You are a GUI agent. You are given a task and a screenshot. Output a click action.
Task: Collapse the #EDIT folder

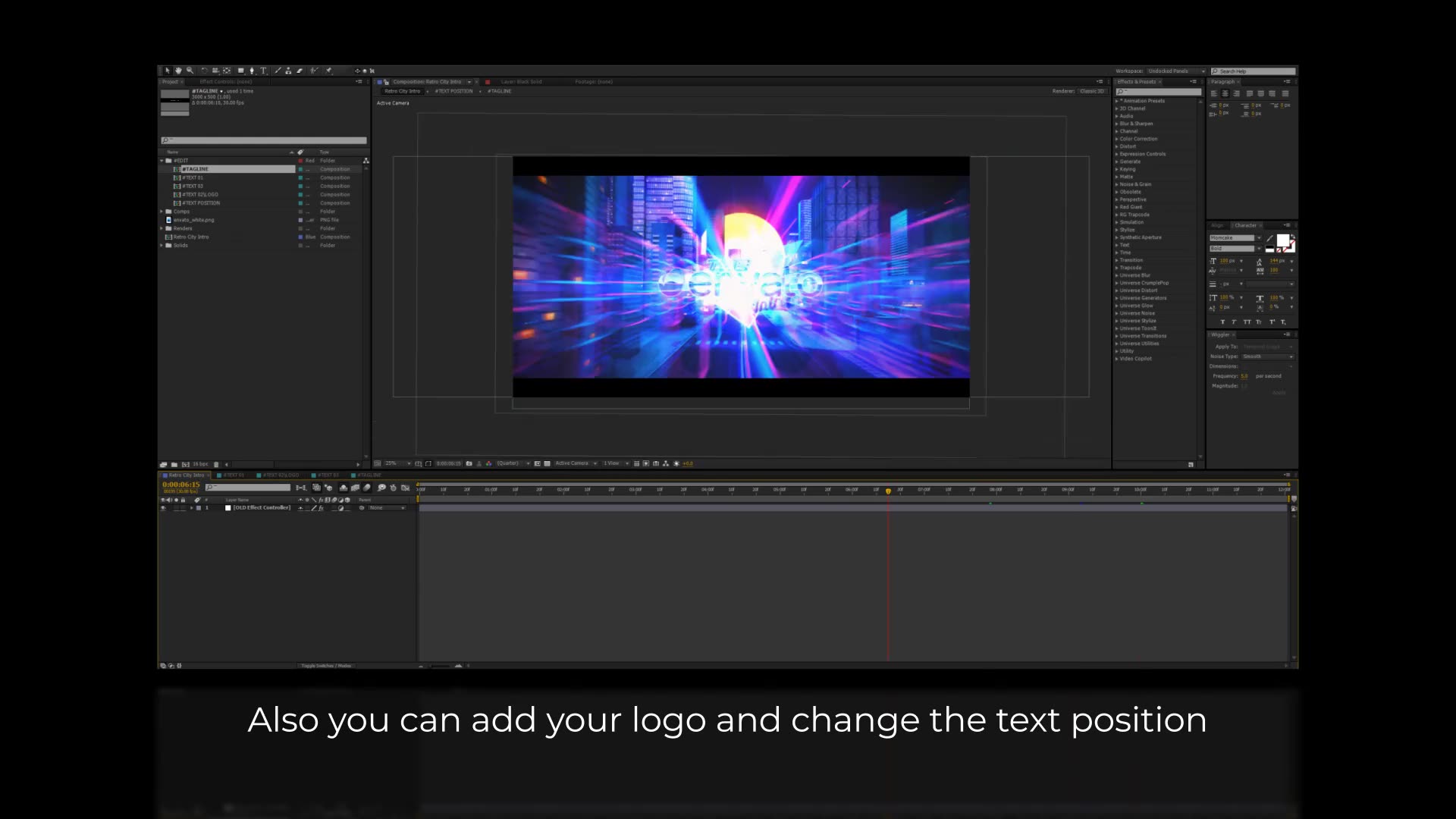pos(162,161)
